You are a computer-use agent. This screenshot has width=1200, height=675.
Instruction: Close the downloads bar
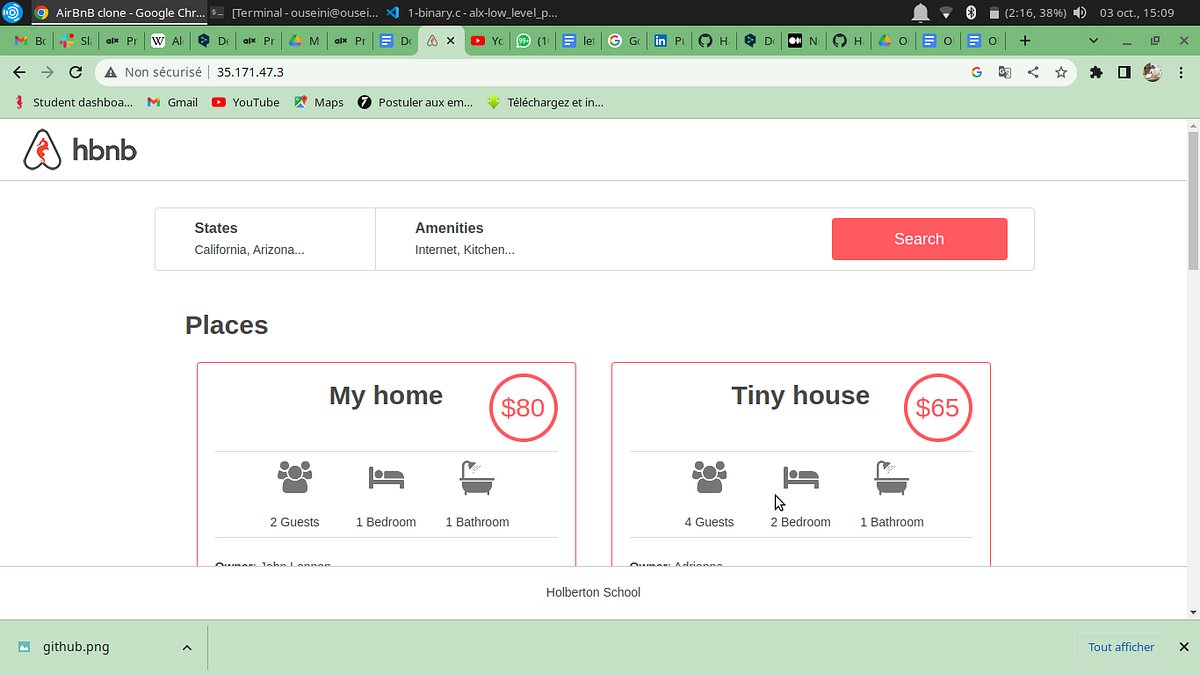pos(1184,647)
